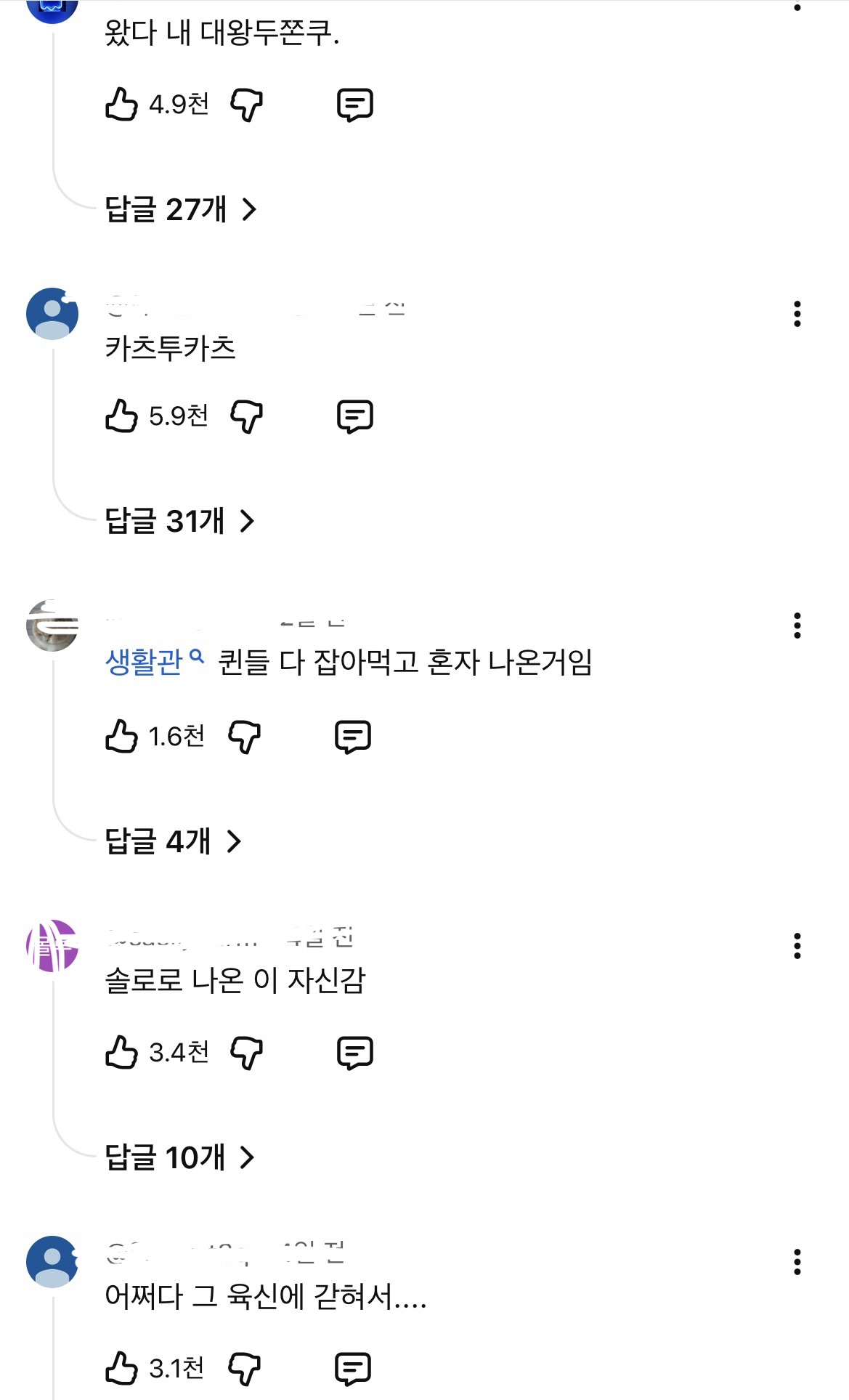Dislike the 대왕두쫀쿠 comment

tap(246, 105)
